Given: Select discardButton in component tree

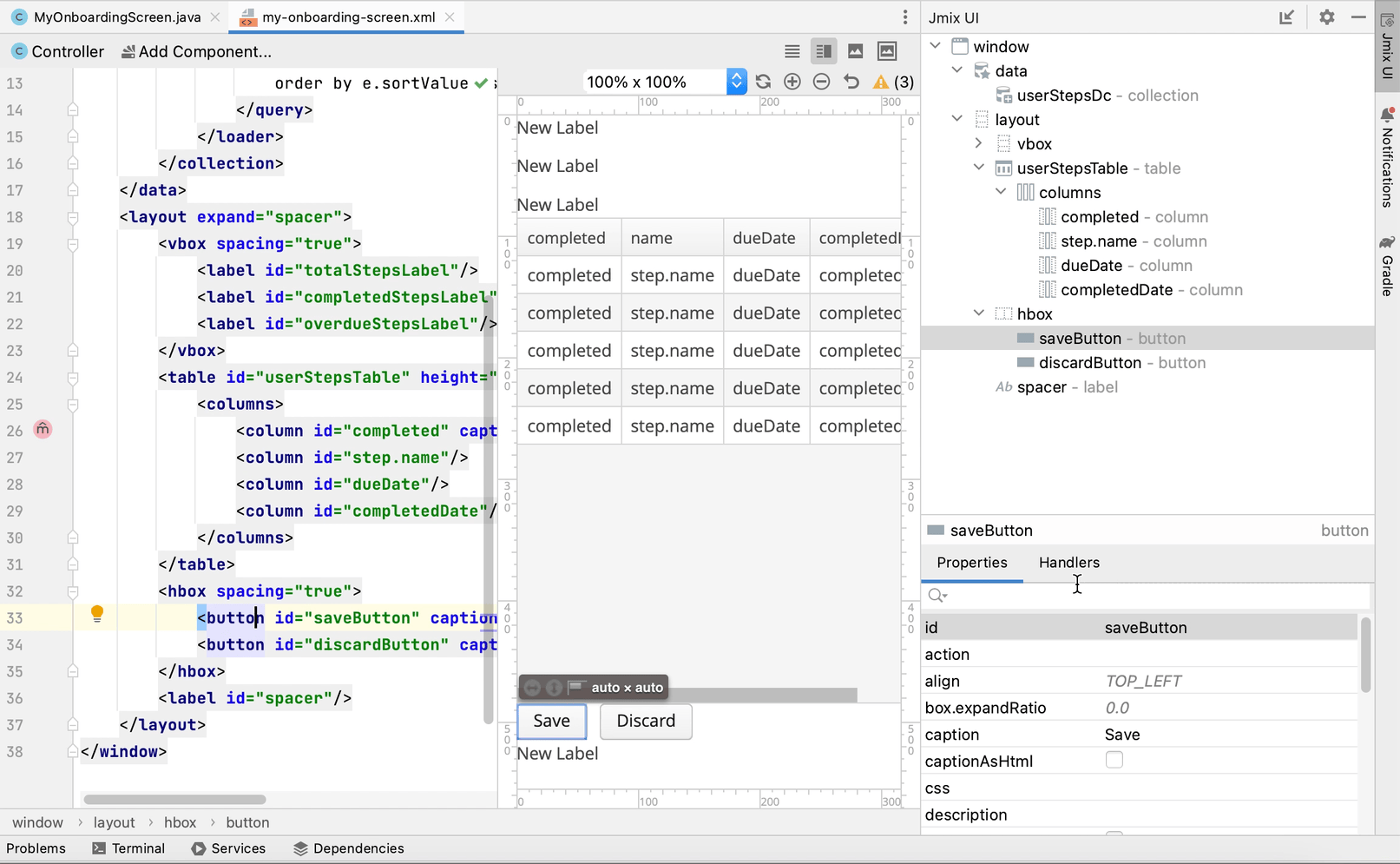Looking at the screenshot, I should coord(1089,363).
